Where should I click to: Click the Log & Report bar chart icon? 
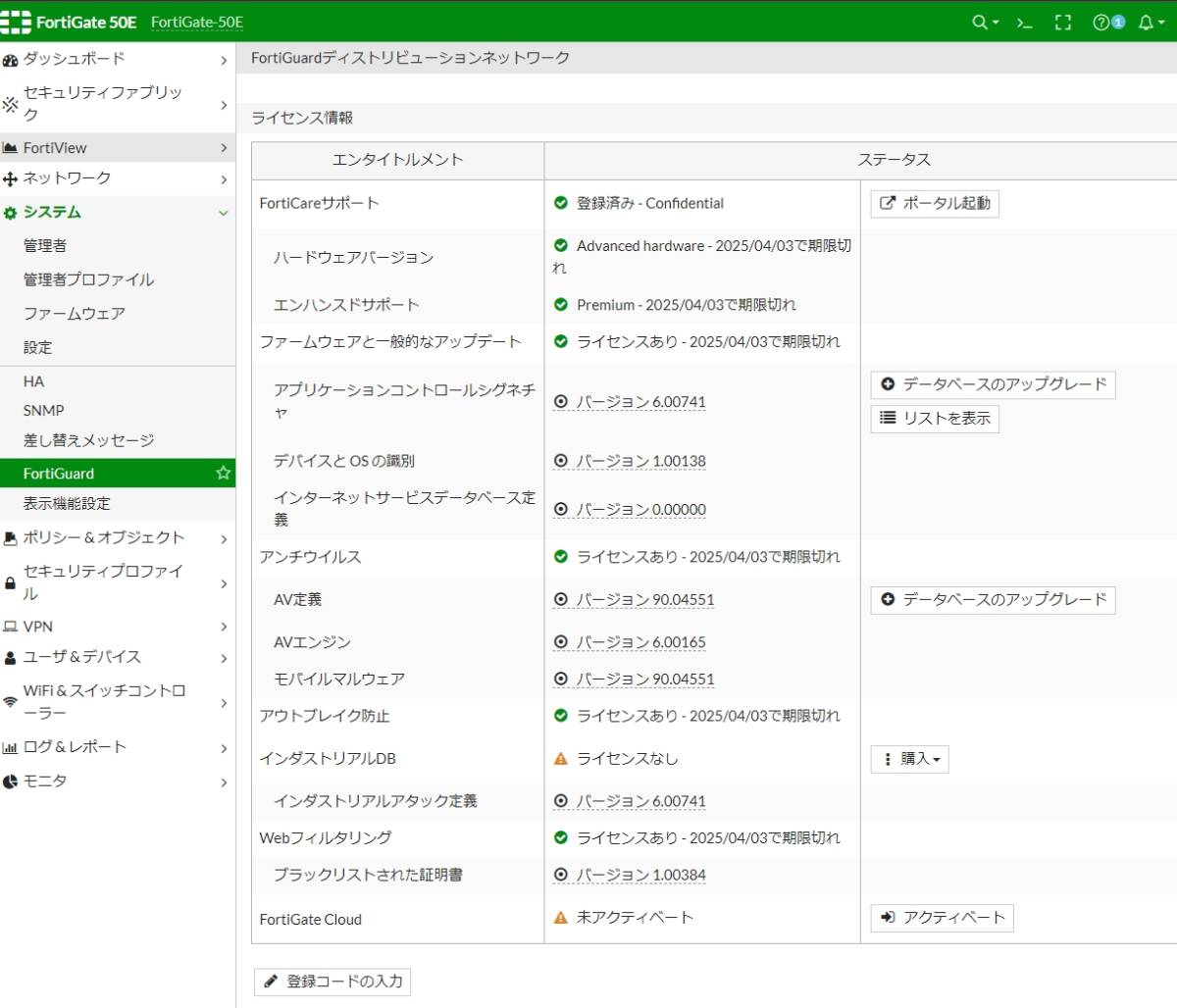(10, 747)
